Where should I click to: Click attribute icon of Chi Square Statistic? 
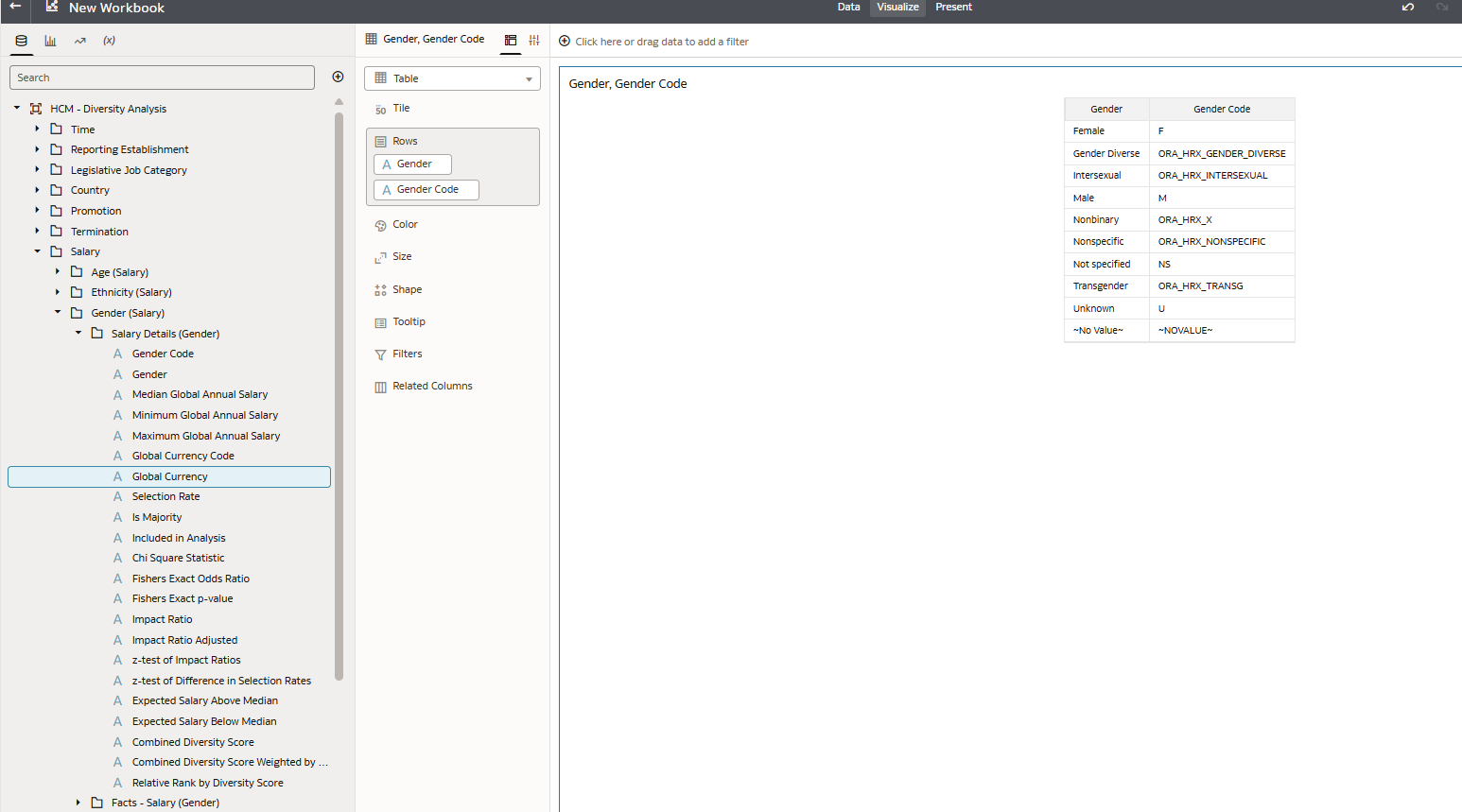117,558
